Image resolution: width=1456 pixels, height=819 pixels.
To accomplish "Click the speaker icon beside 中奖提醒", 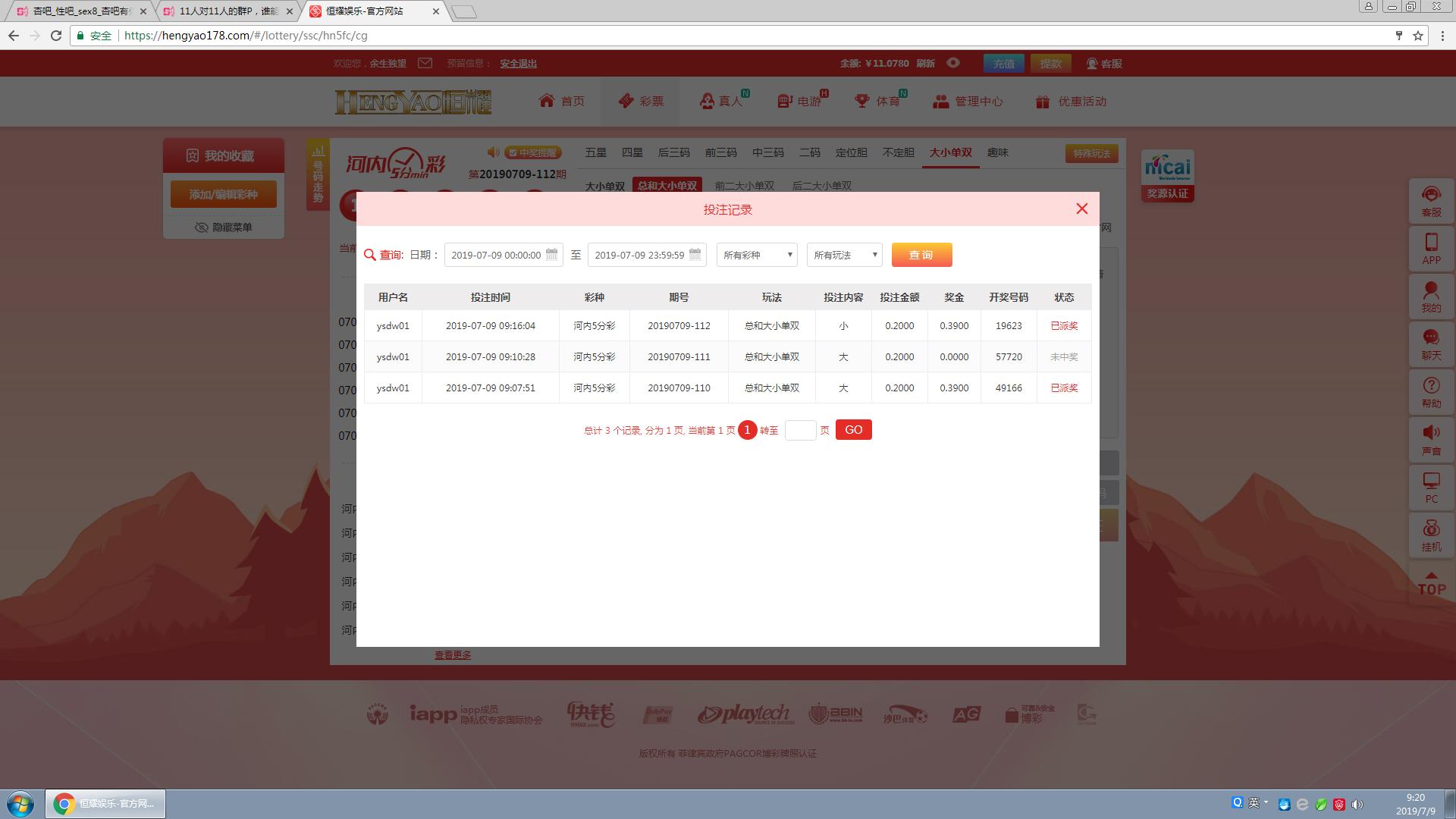I will pyautogui.click(x=493, y=152).
